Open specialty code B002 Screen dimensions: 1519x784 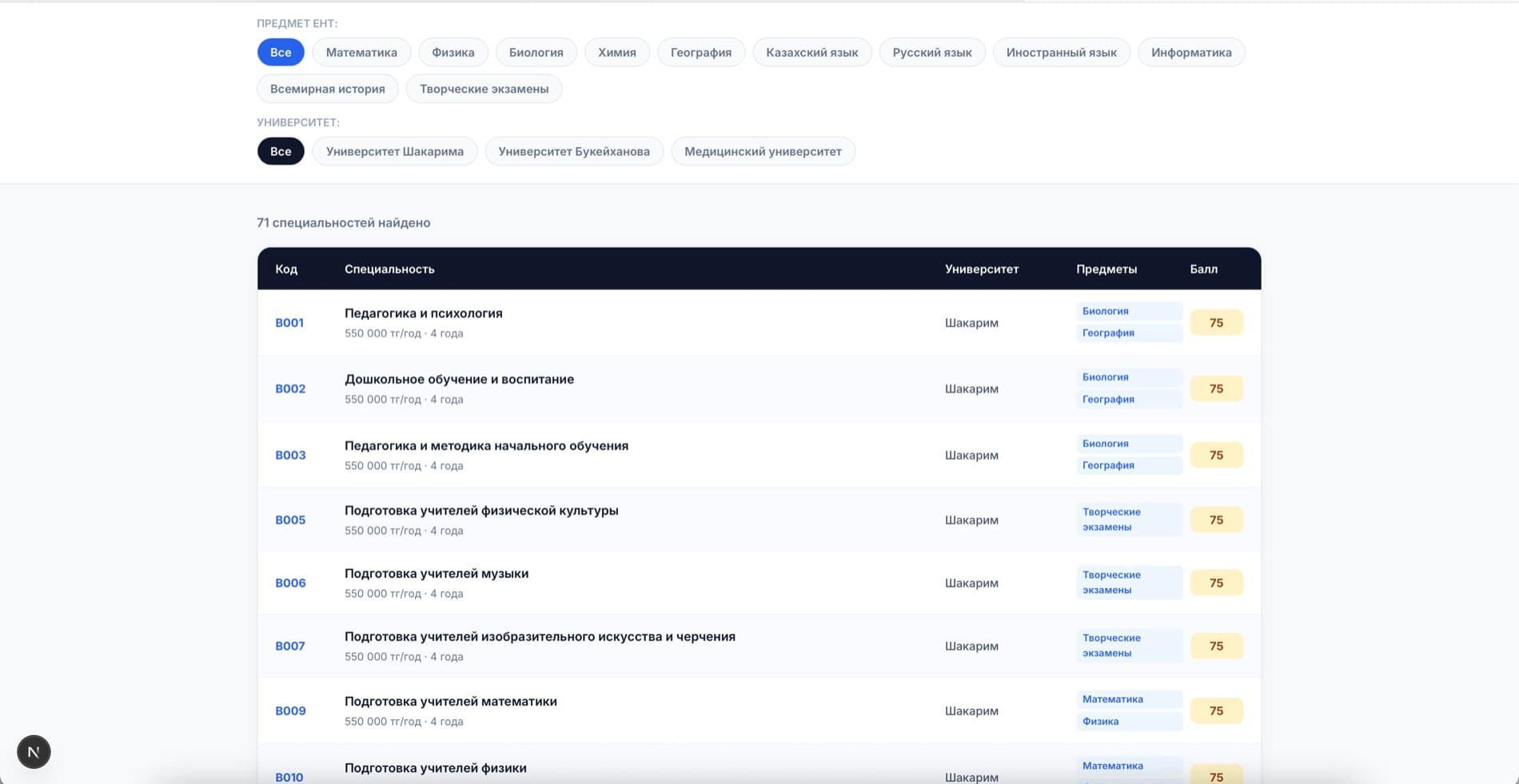coord(290,389)
